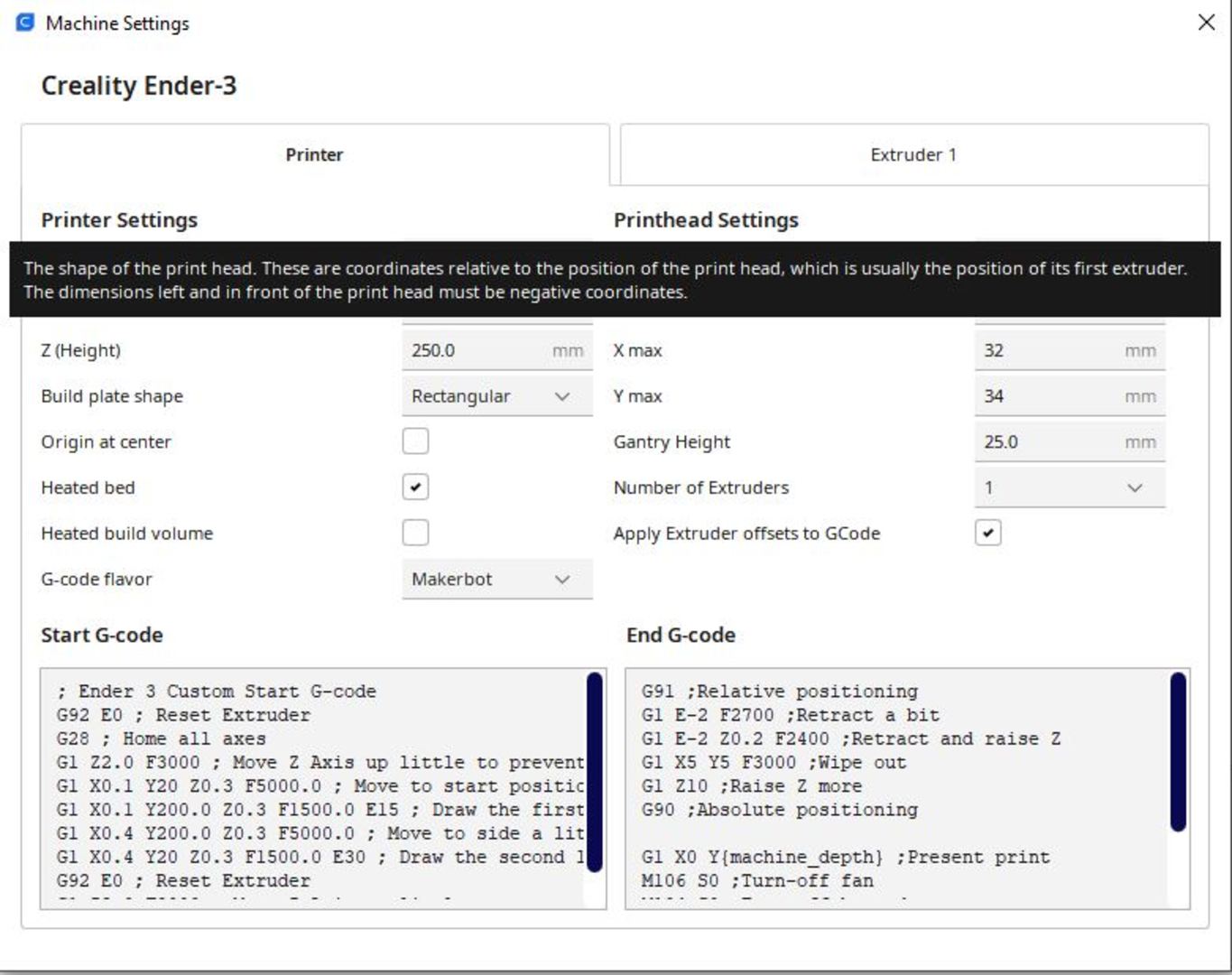The width and height of the screenshot is (1232, 975).
Task: Click line 'G28 ; Home all axes' in Start G-code
Action: pyautogui.click(x=162, y=738)
